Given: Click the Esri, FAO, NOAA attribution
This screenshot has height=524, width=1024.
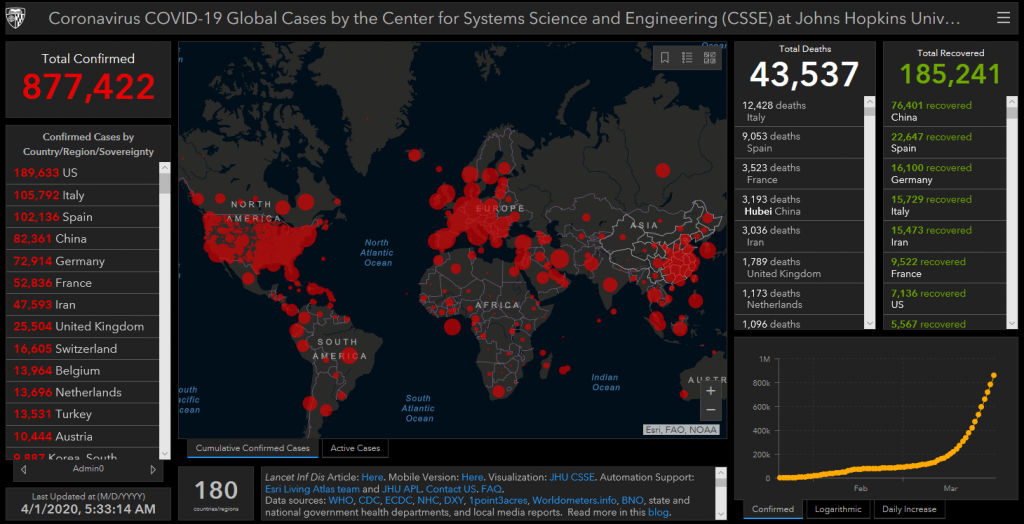Looking at the screenshot, I should coord(682,430).
